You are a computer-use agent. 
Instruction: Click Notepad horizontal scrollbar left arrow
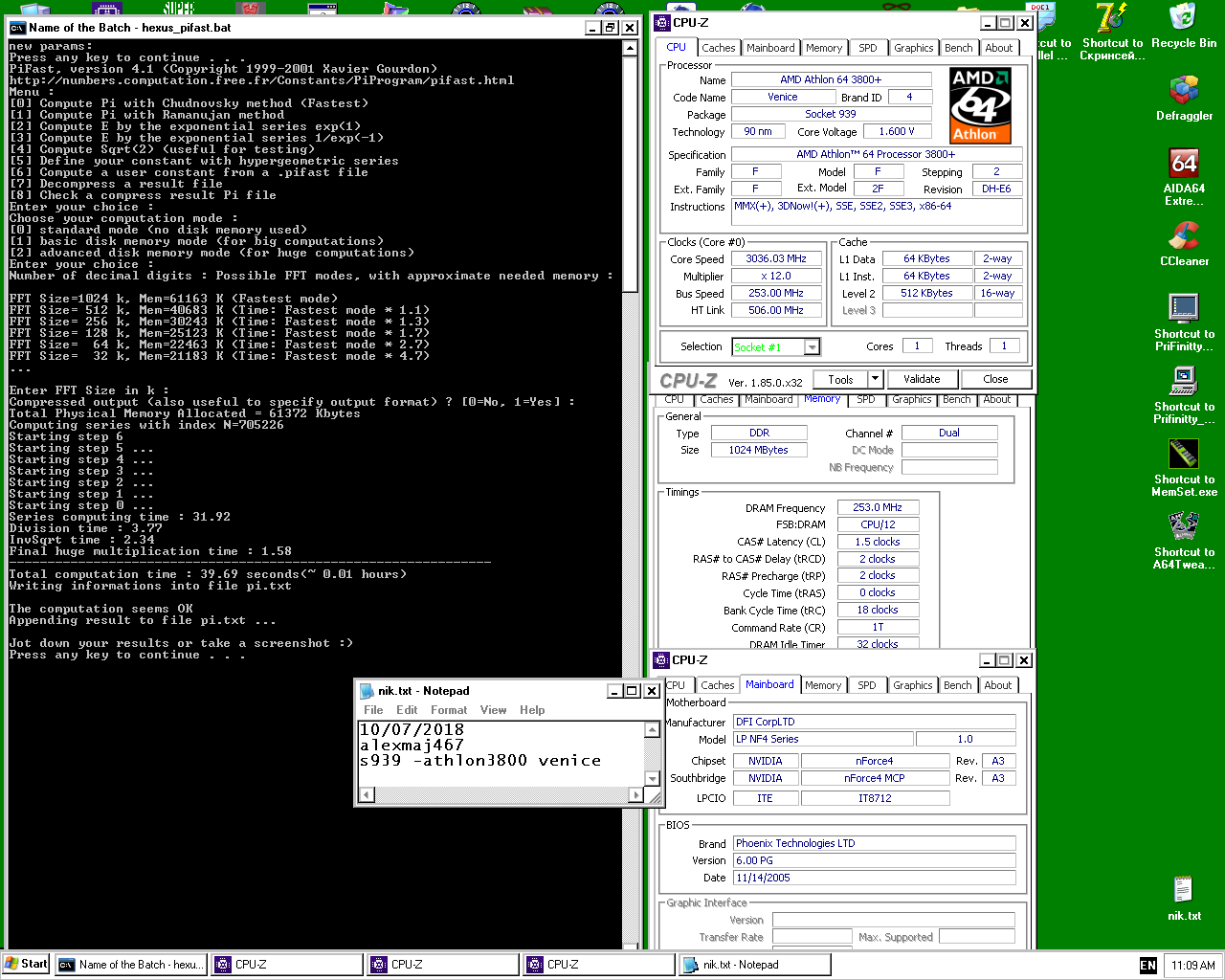[367, 794]
